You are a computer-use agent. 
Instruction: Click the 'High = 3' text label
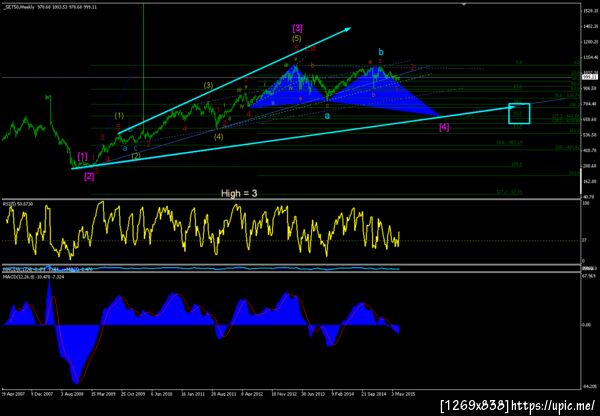pyautogui.click(x=239, y=194)
